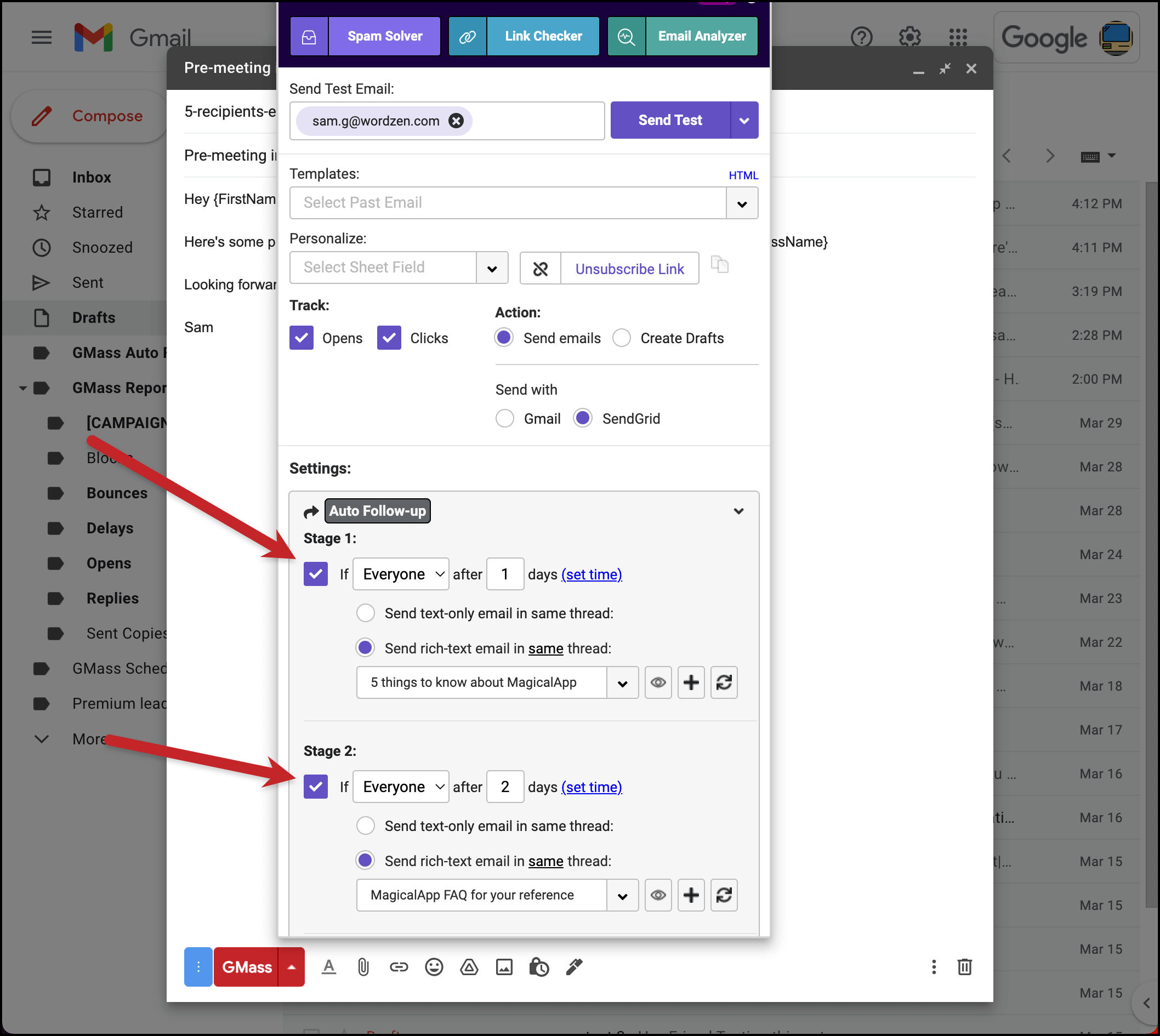Open the Google apps grid
The width and height of the screenshot is (1160, 1036).
[958, 38]
